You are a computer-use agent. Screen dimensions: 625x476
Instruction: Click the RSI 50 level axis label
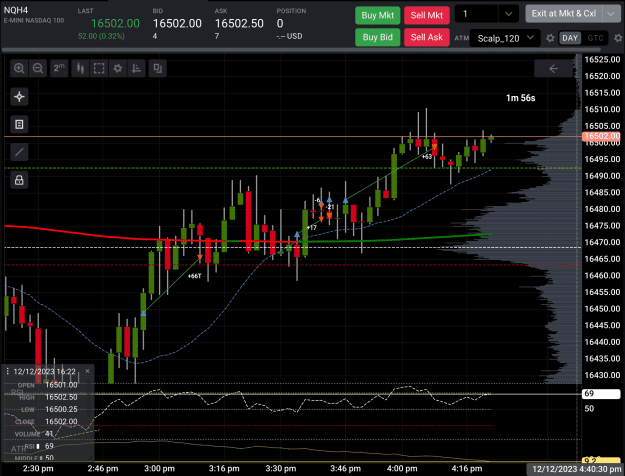(x=589, y=409)
